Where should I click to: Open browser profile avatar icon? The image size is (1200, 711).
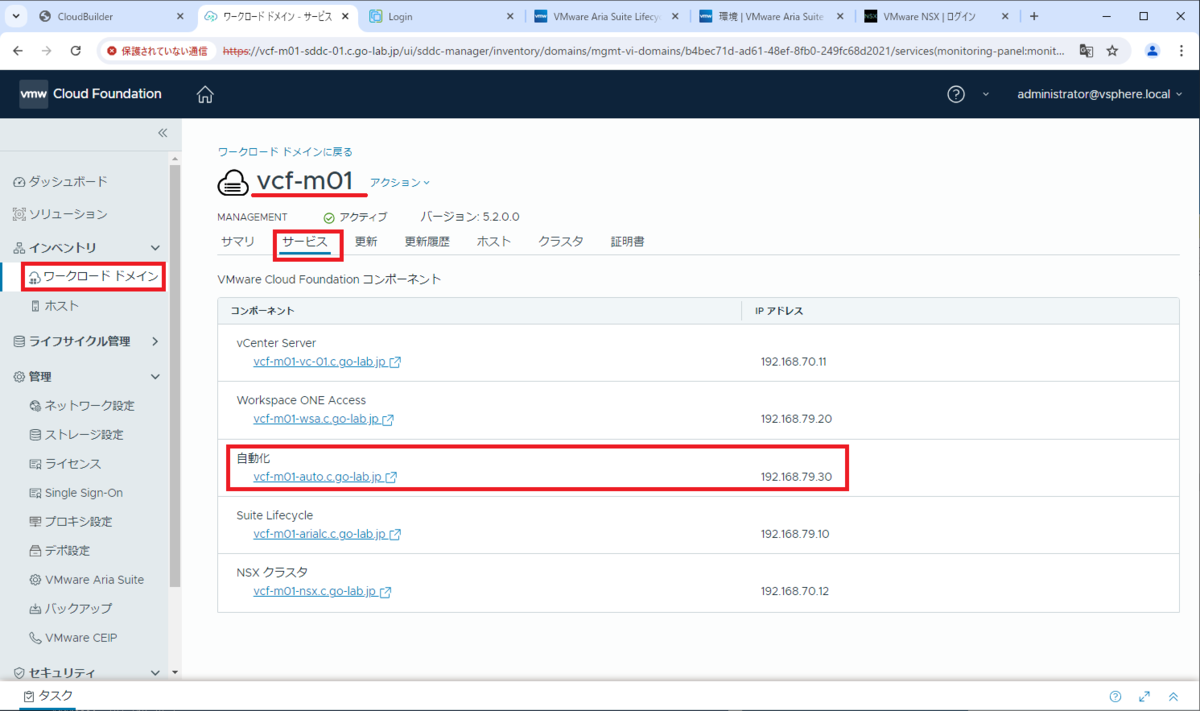tap(1152, 51)
